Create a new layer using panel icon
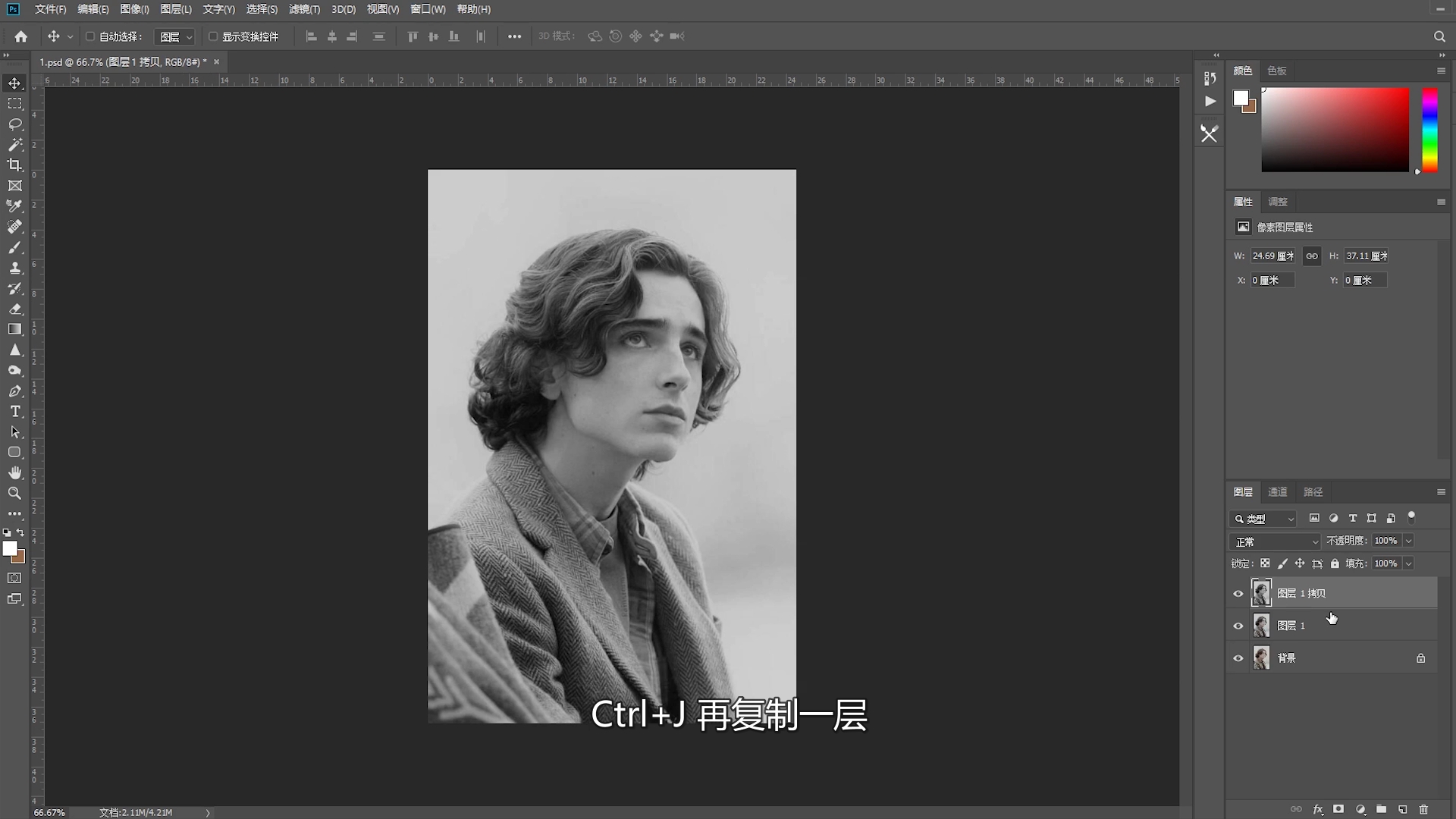Viewport: 1456px width, 819px height. tap(1402, 810)
